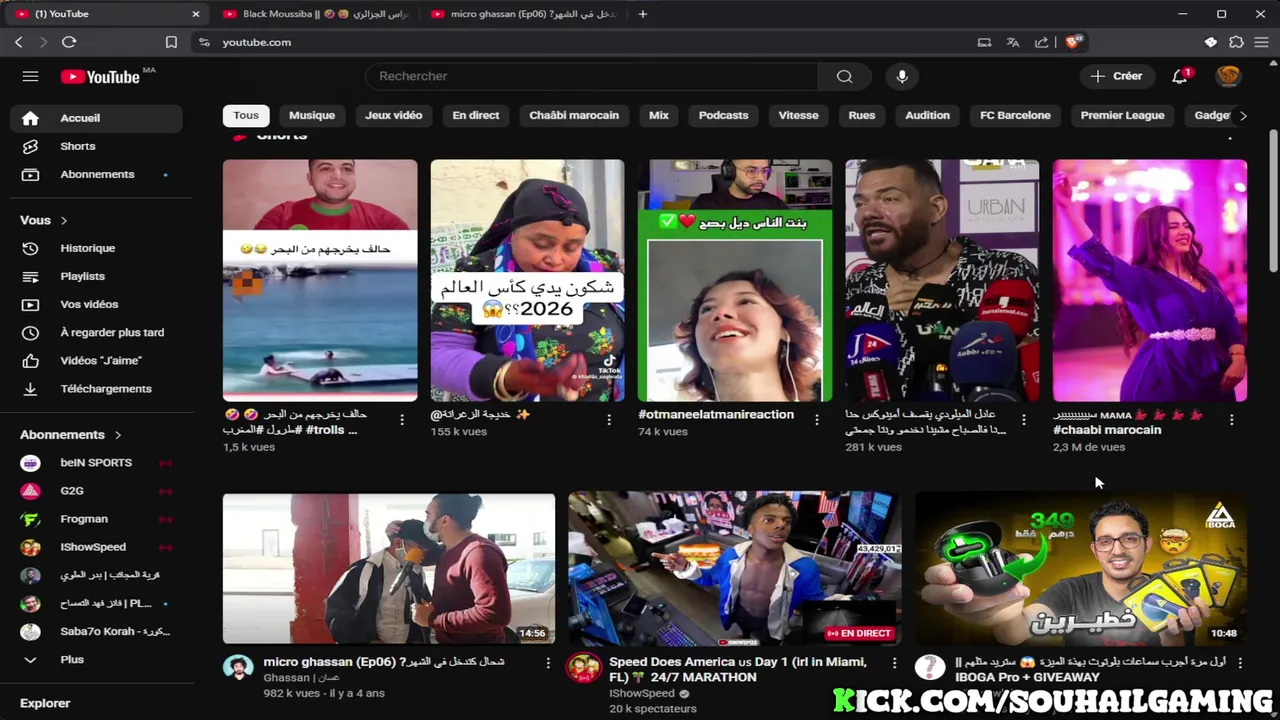The image size is (1280, 720).
Task: Open the browser translate page icon
Action: (1013, 42)
